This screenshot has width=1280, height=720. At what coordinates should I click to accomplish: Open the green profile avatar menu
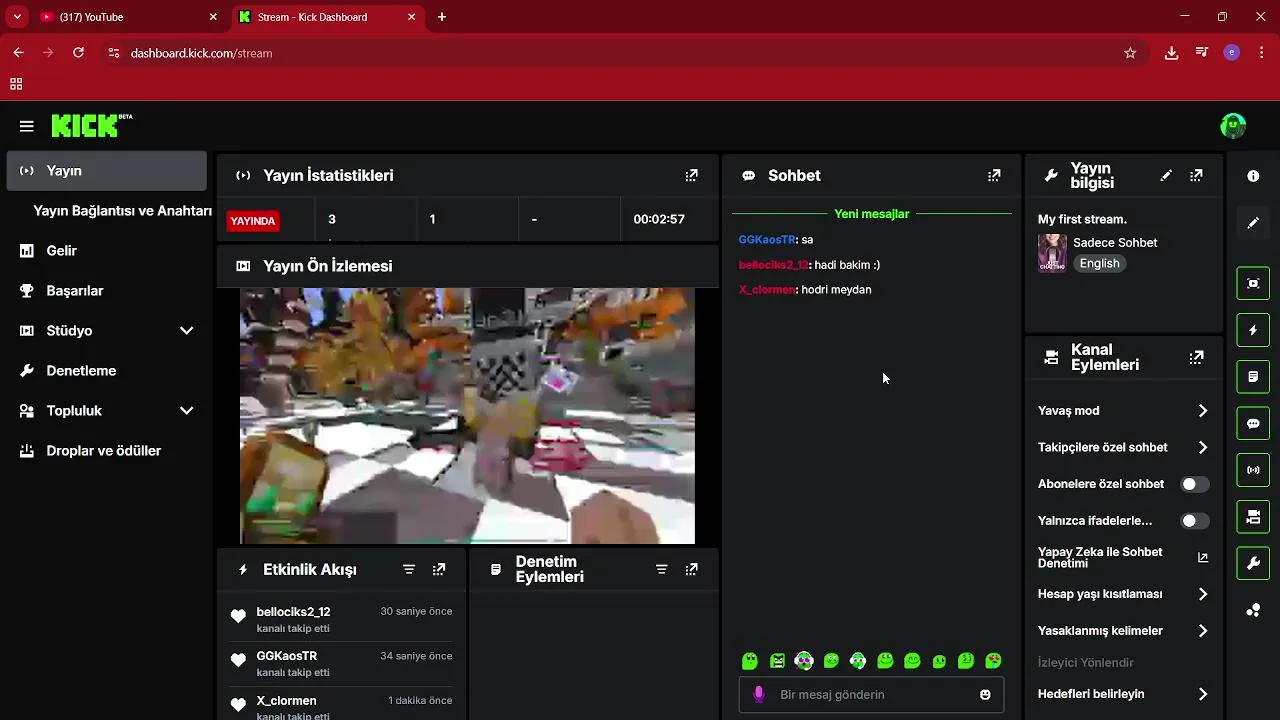click(x=1233, y=125)
